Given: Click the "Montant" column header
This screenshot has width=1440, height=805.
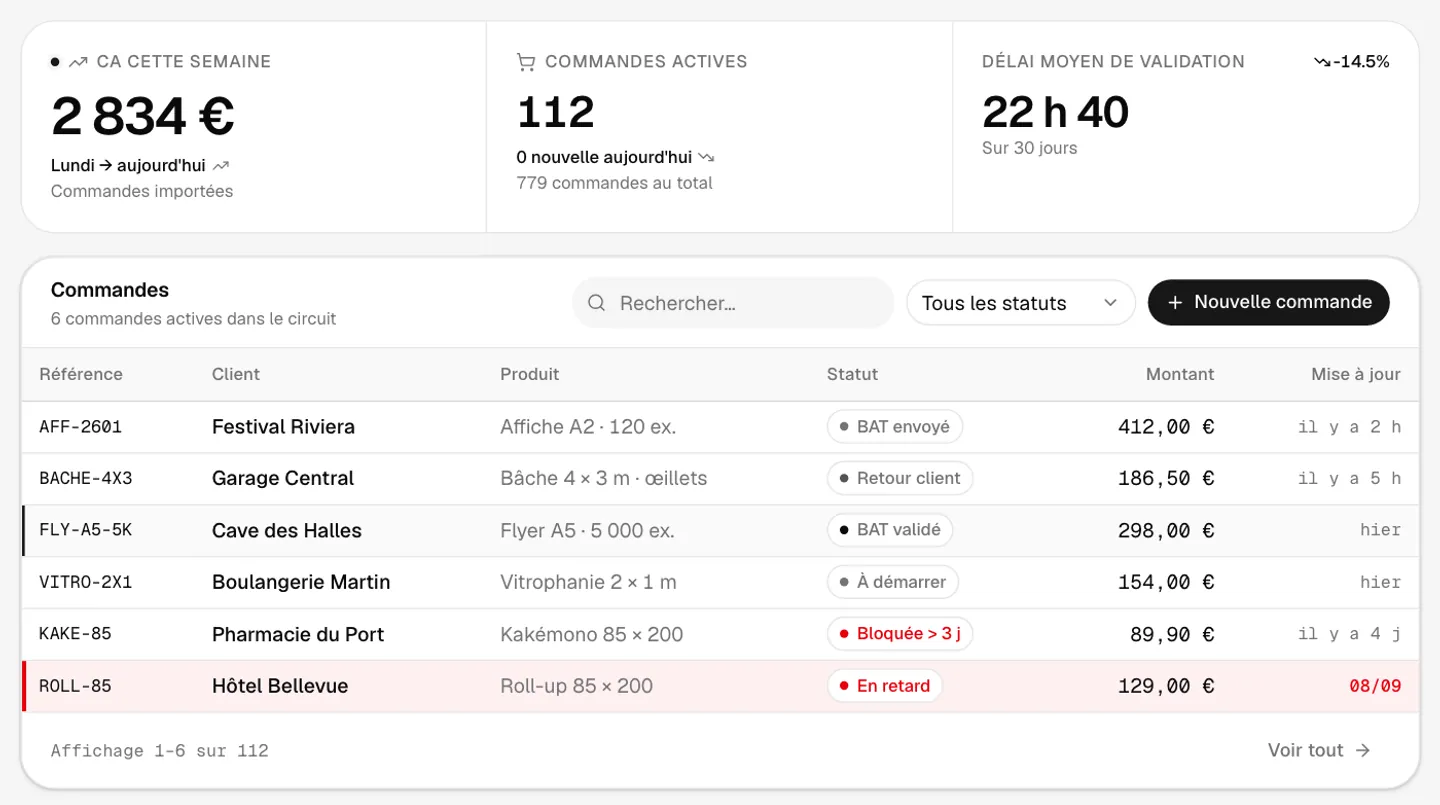Looking at the screenshot, I should click(x=1180, y=374).
